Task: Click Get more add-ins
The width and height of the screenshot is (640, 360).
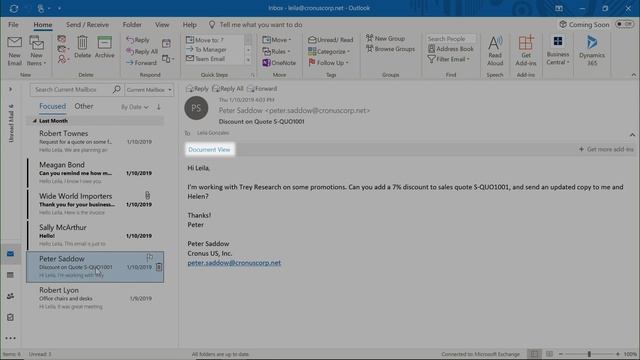Action: 607,149
